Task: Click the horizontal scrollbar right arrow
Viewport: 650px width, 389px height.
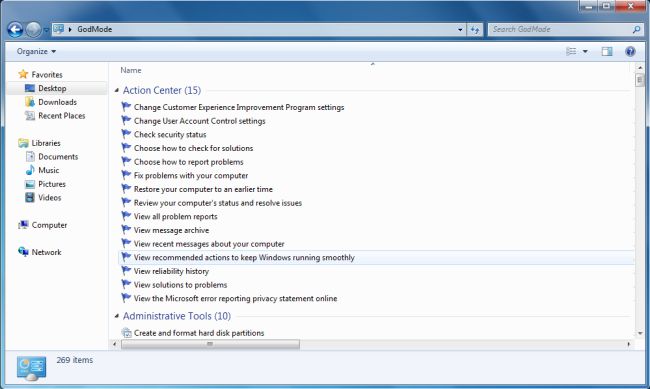Action: 628,344
